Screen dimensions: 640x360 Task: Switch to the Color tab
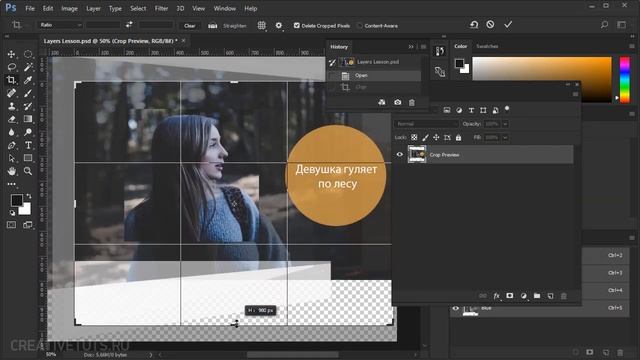[460, 46]
